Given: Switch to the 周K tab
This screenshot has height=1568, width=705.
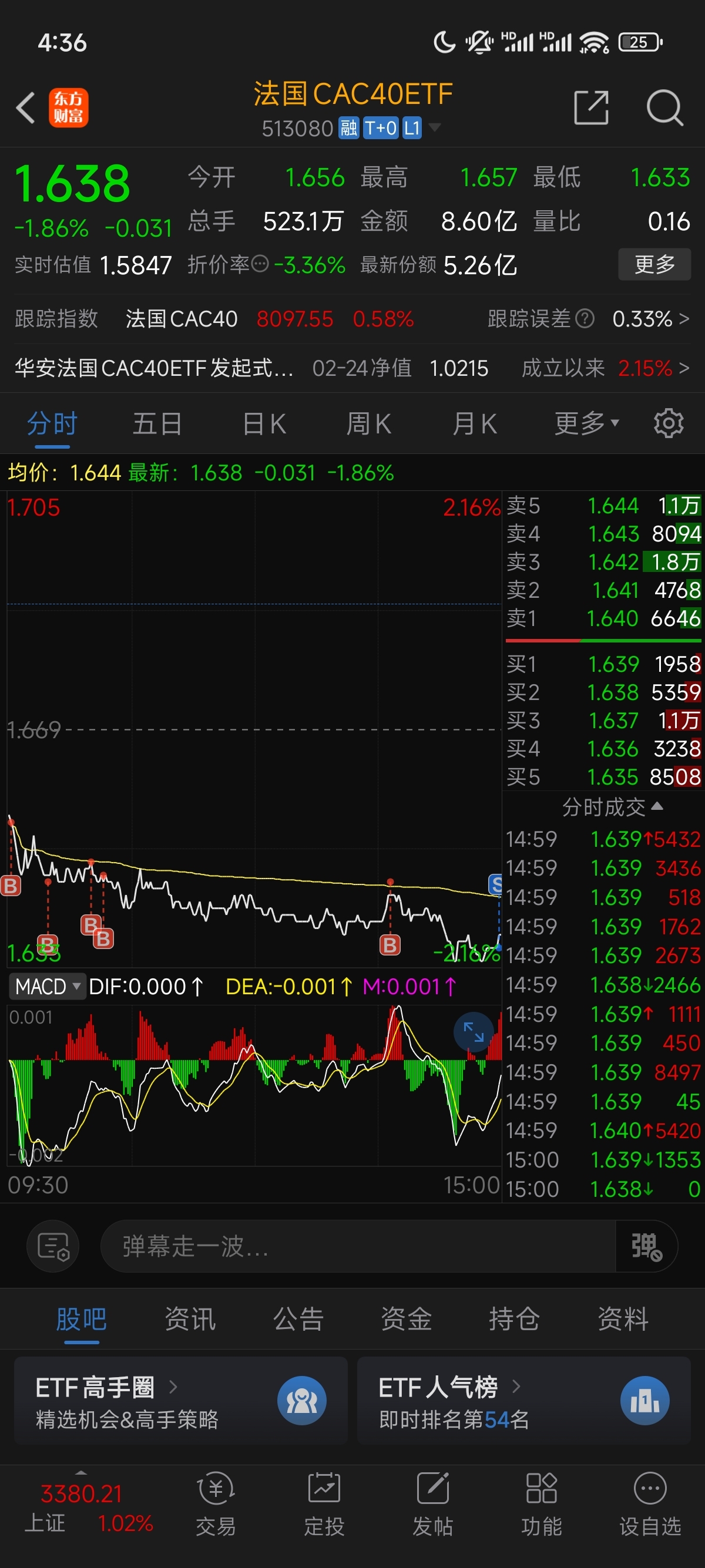Looking at the screenshot, I should click(x=369, y=423).
